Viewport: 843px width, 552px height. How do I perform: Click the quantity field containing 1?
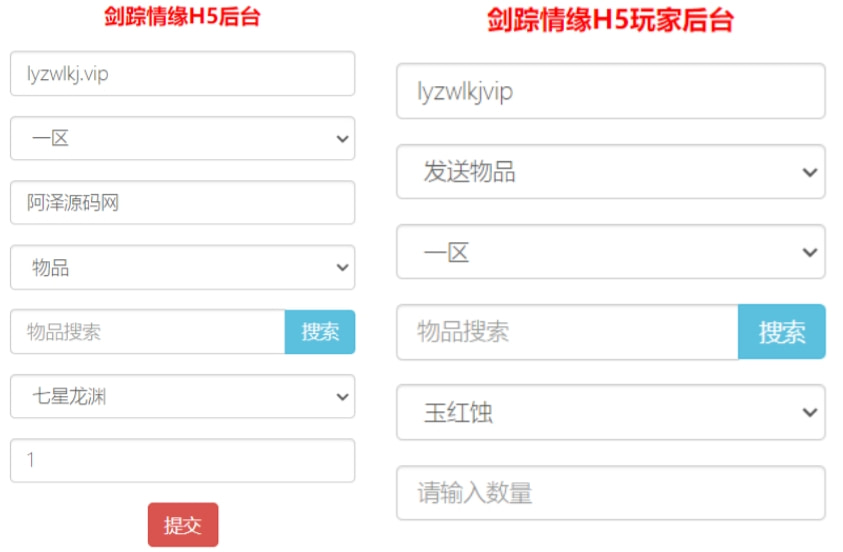point(182,461)
